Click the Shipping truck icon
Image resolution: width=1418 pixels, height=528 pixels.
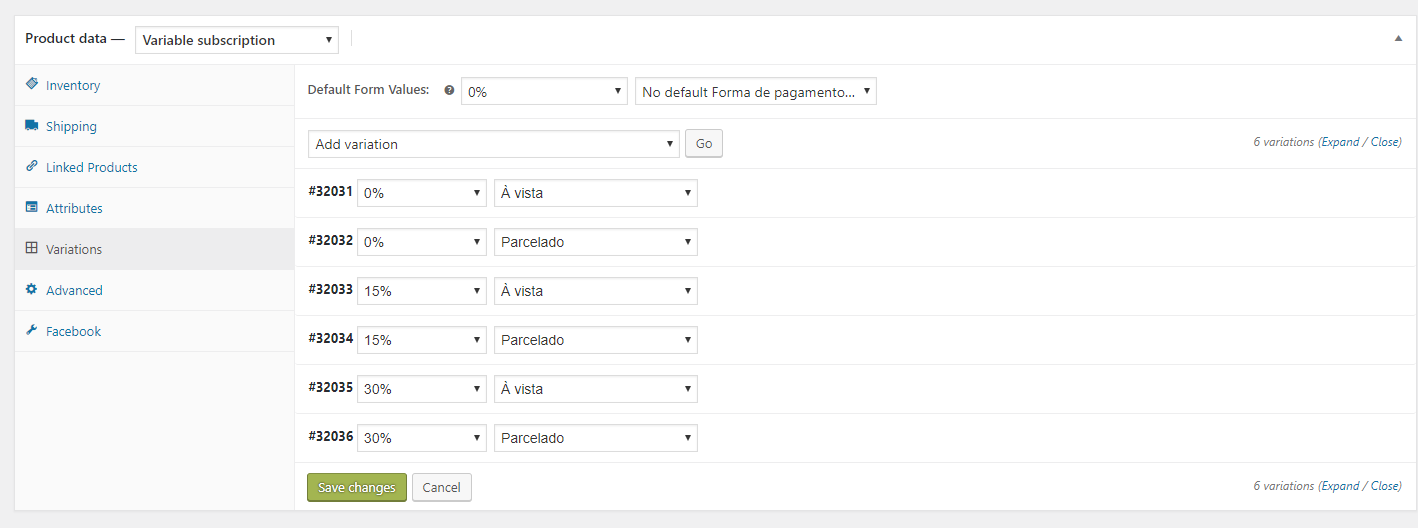[x=32, y=126]
